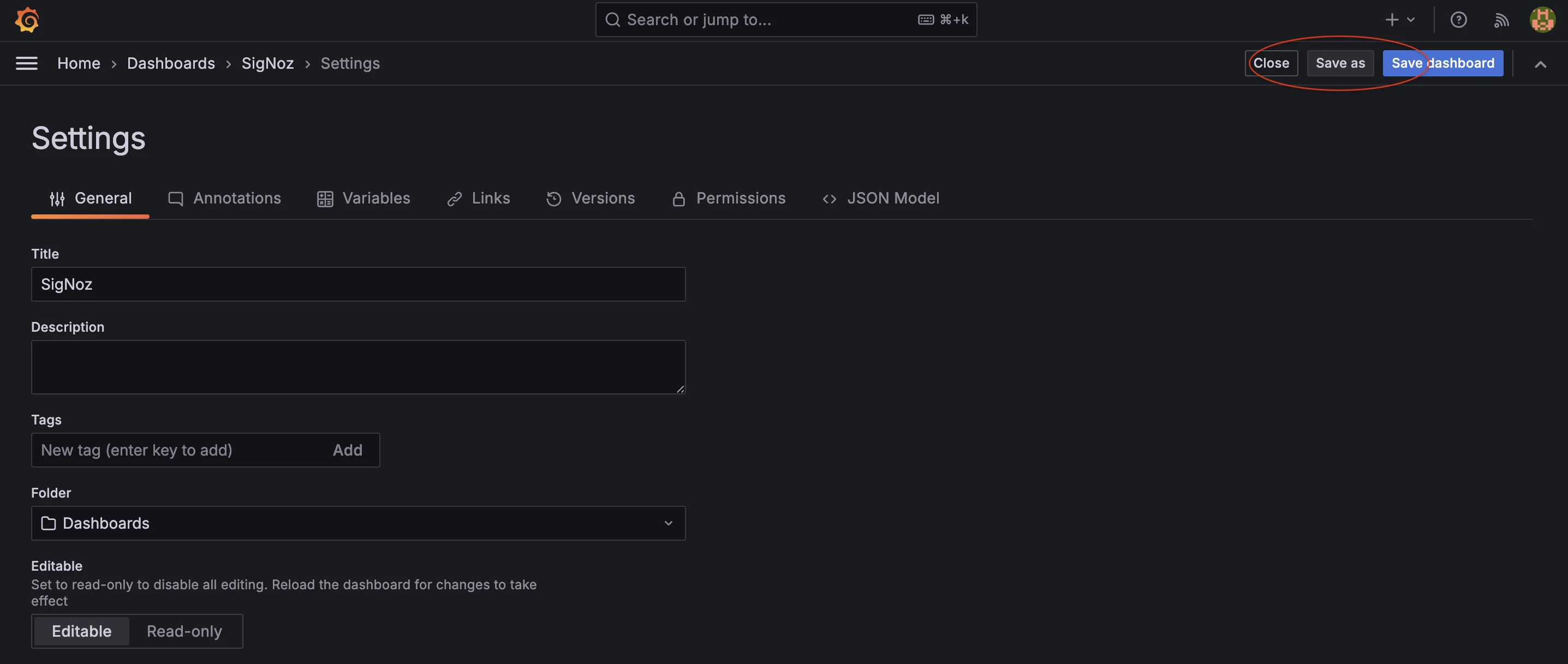Viewport: 1568px width, 664px height.
Task: Click the plus icon to add new
Action: tap(1392, 20)
